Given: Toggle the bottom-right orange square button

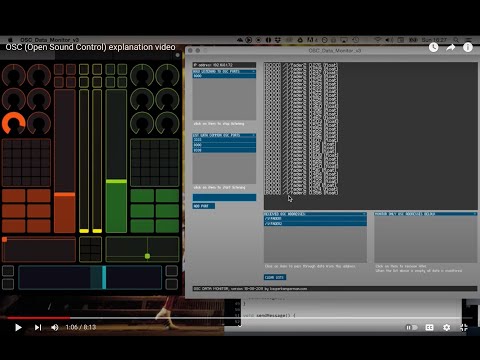Looking at the screenshot, I should tap(71, 82).
